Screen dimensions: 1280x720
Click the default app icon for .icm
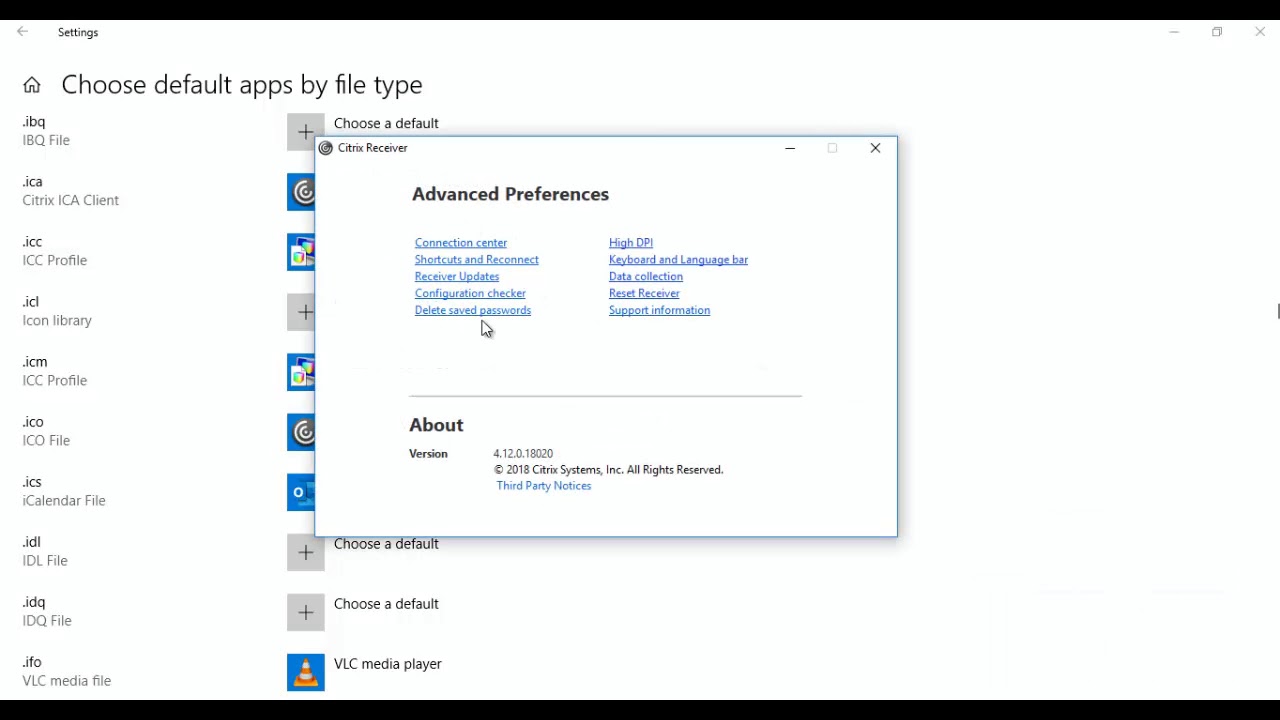coord(301,372)
